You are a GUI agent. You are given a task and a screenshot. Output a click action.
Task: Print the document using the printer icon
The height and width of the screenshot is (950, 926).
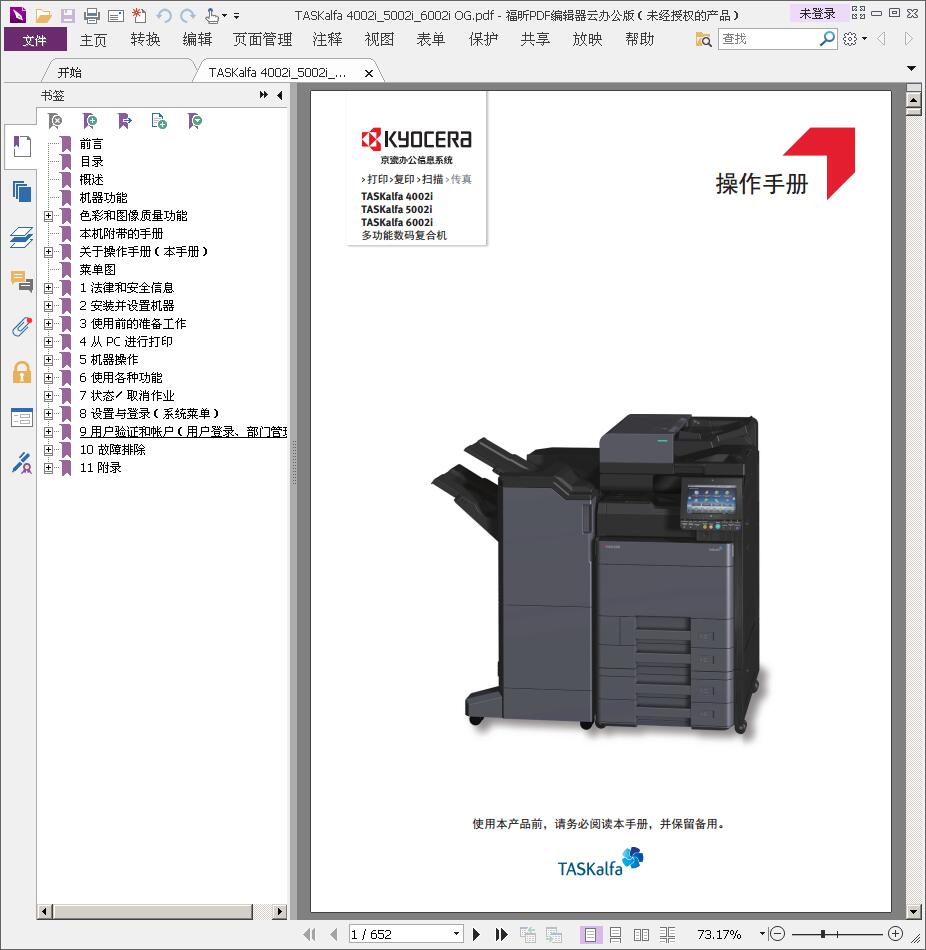(92, 15)
